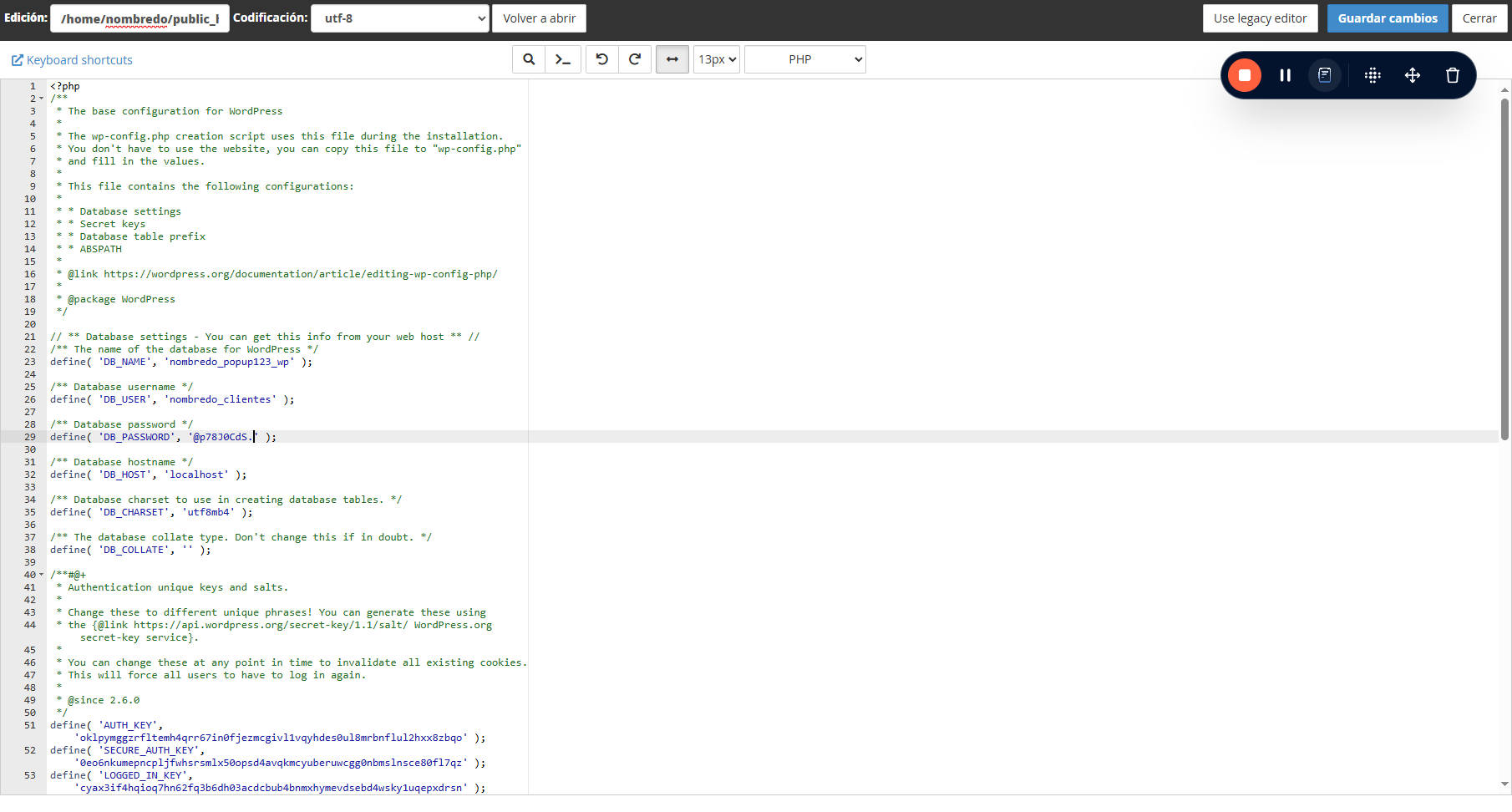Click the scrollbar up arrow
The width and height of the screenshot is (1512, 812).
point(1505,89)
